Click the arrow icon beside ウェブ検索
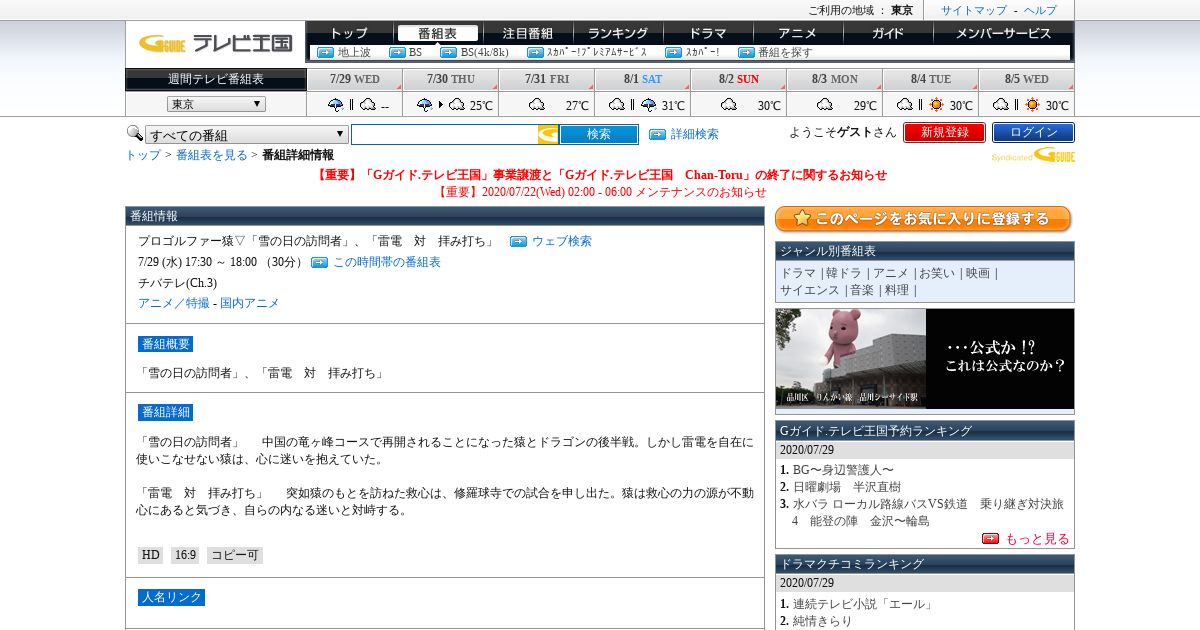Screen dimensions: 1200x630 (x=518, y=241)
